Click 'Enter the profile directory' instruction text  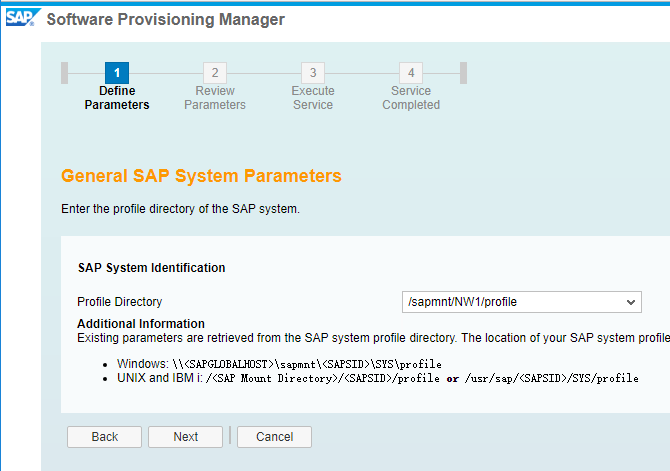pos(180,209)
